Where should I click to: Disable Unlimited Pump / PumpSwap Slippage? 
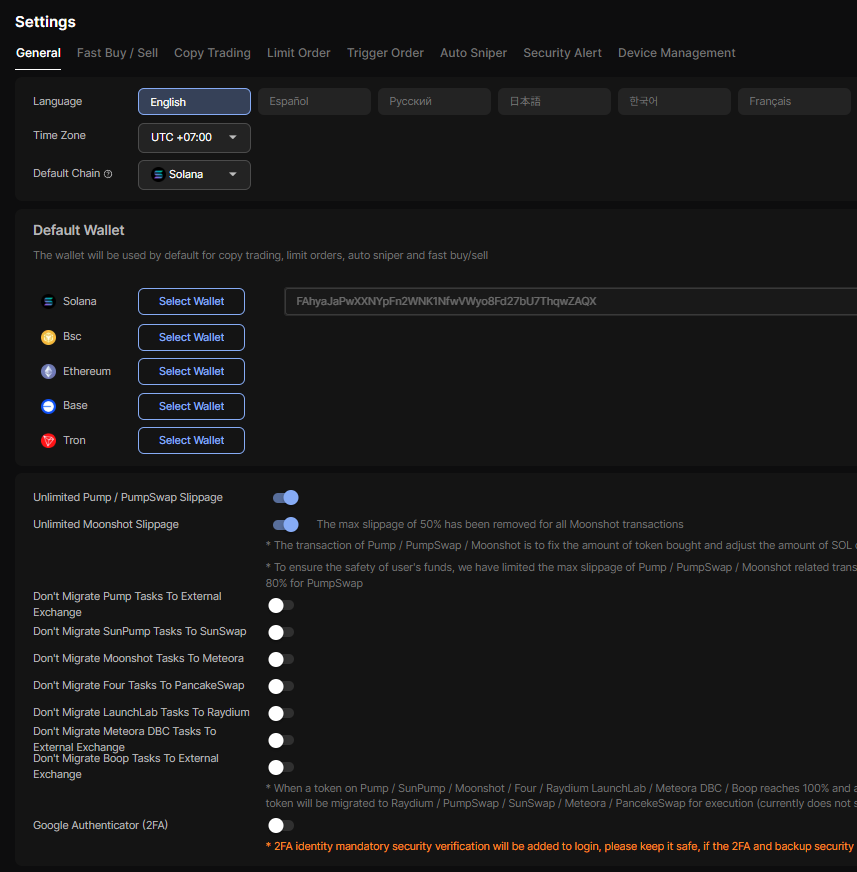[285, 498]
